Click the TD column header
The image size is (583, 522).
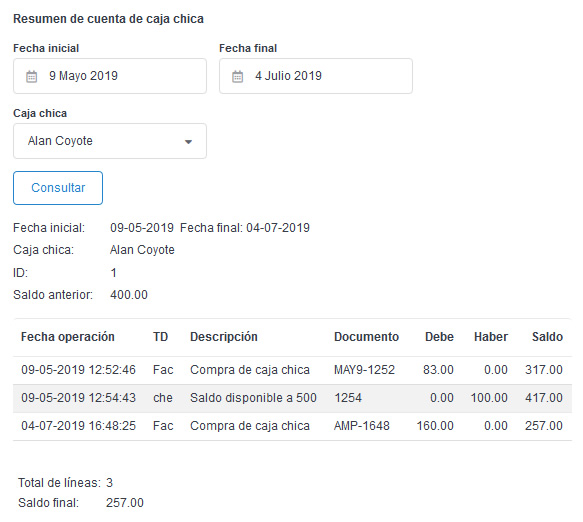click(161, 337)
